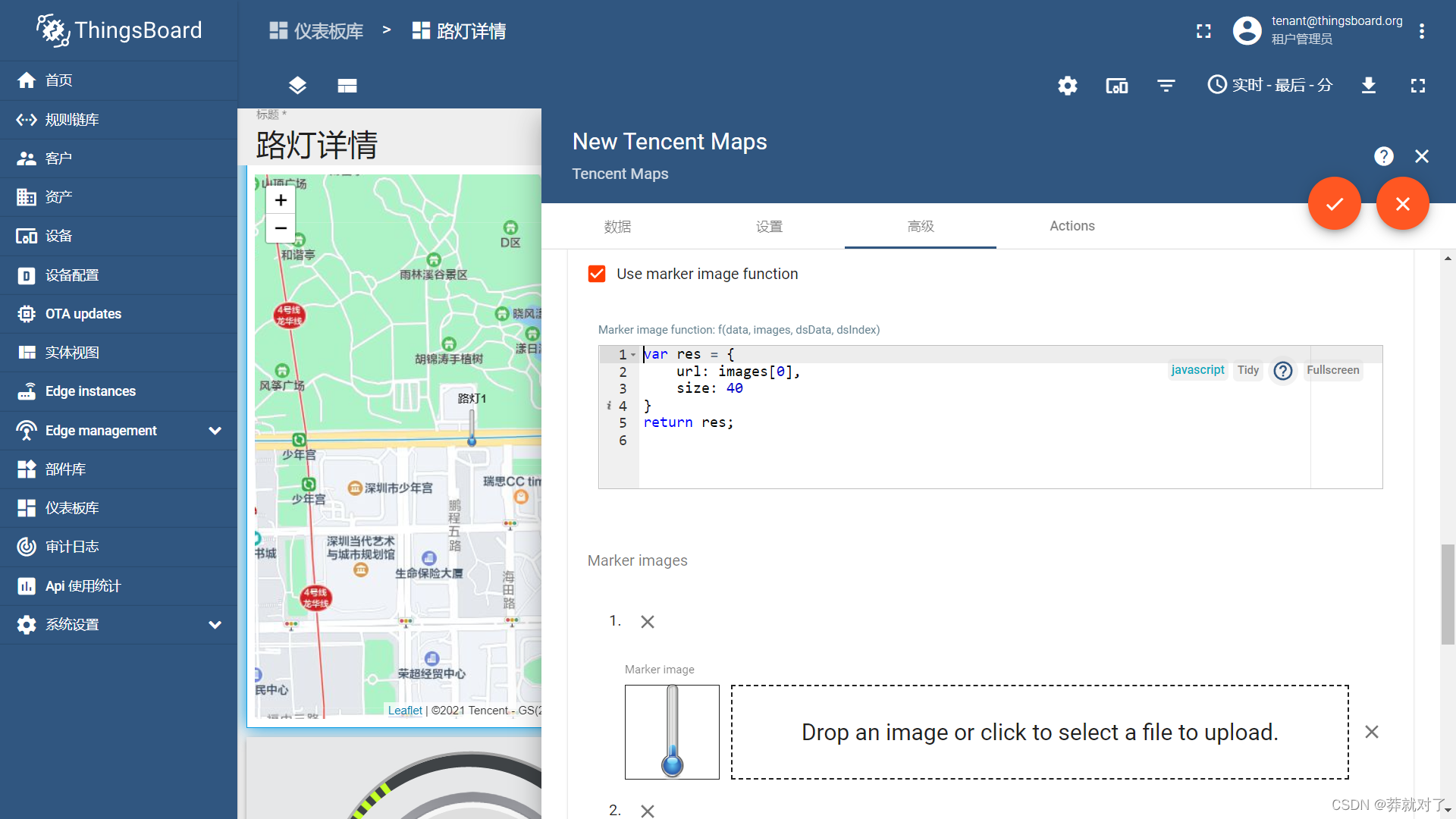Open the filters icon in toolbar
Viewport: 1456px width, 819px height.
1166,86
